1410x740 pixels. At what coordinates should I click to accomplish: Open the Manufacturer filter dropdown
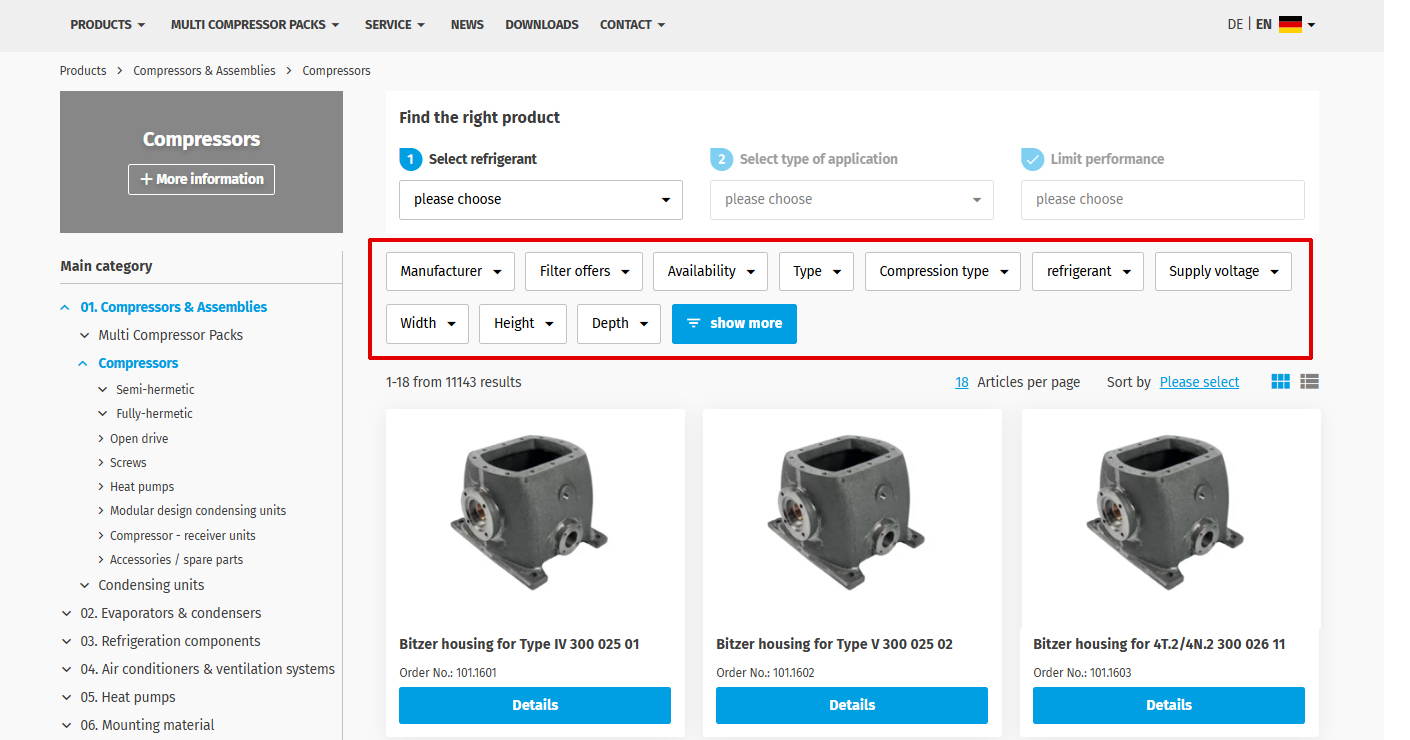[450, 271]
